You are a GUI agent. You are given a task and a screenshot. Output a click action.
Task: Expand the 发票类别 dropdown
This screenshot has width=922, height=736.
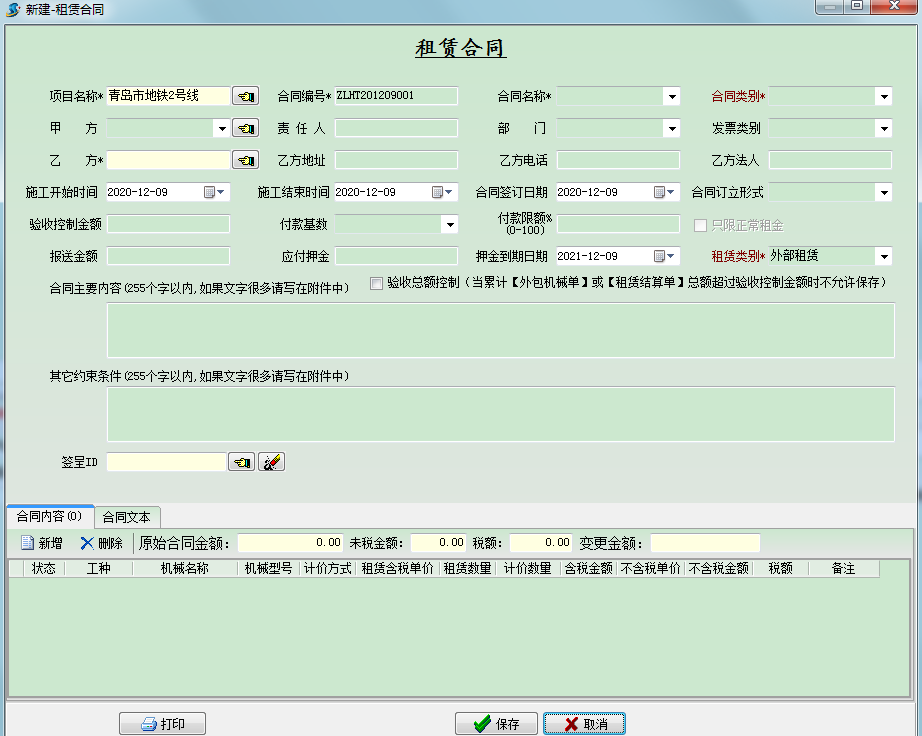(x=883, y=128)
